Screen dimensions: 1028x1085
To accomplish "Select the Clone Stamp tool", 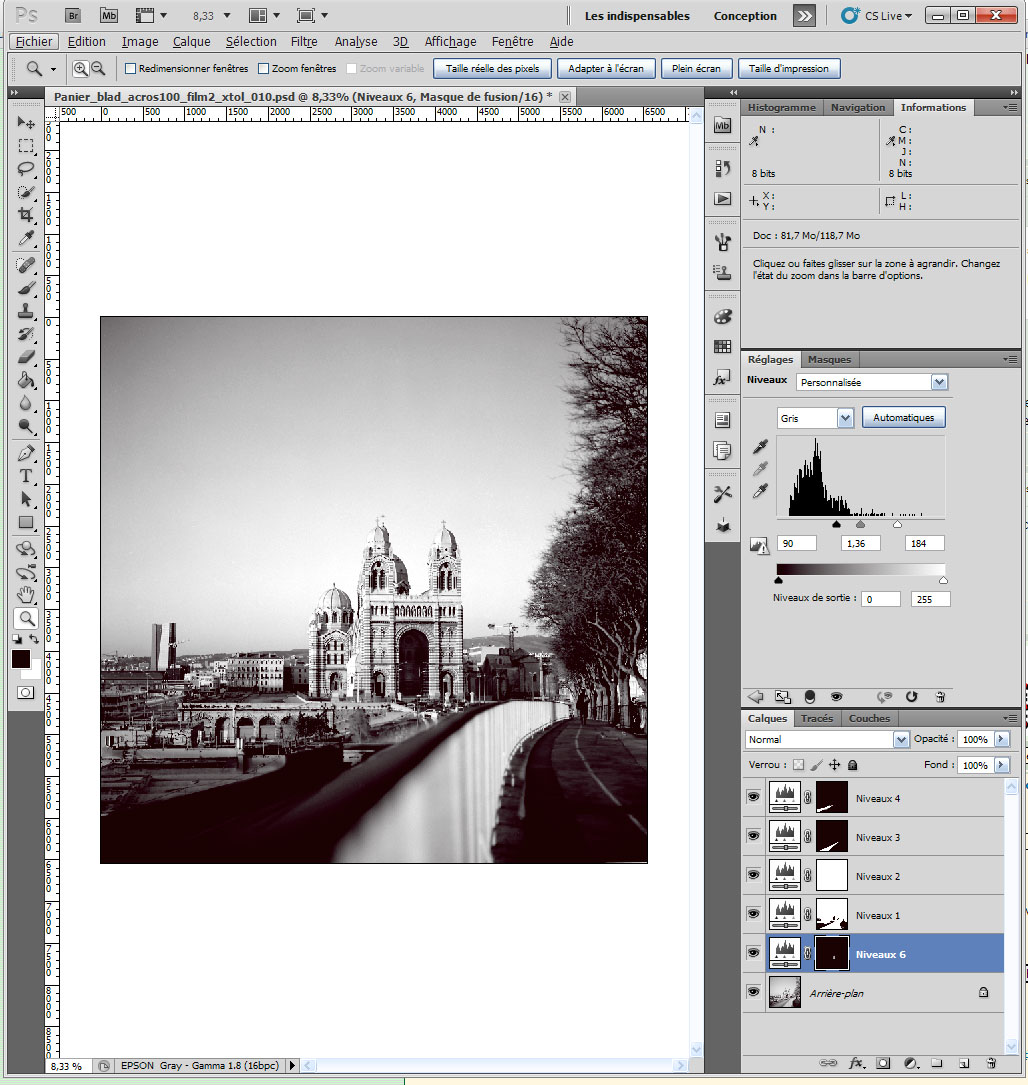I will coord(26,311).
